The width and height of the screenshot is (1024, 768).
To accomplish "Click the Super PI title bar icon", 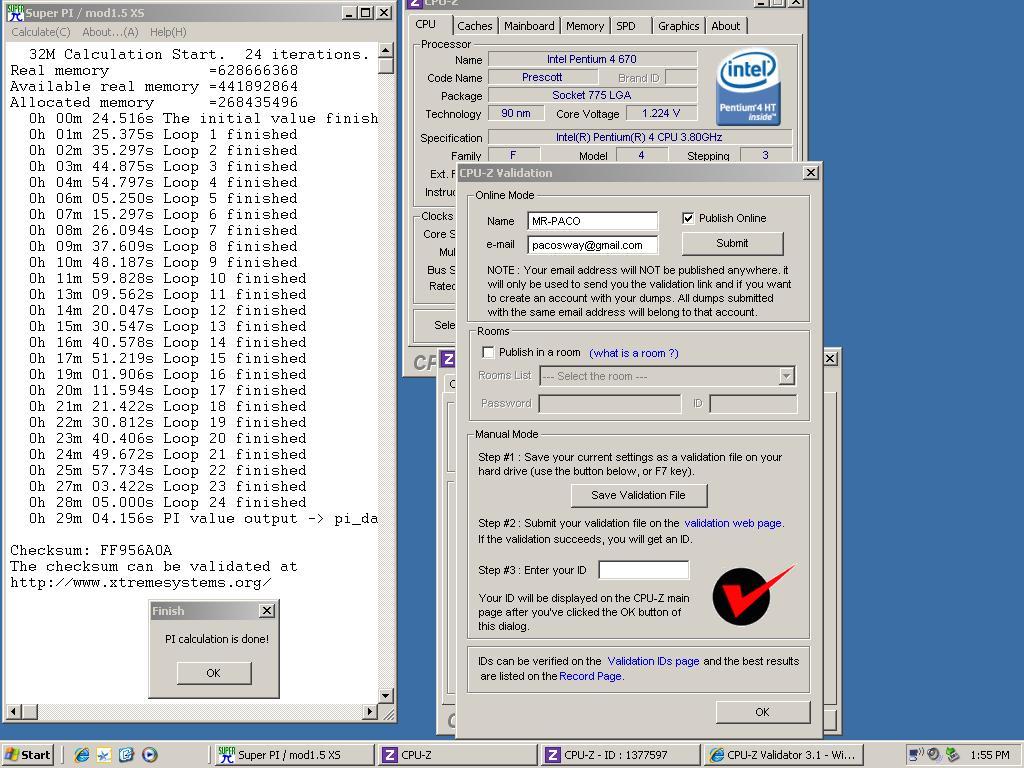I will coord(14,12).
